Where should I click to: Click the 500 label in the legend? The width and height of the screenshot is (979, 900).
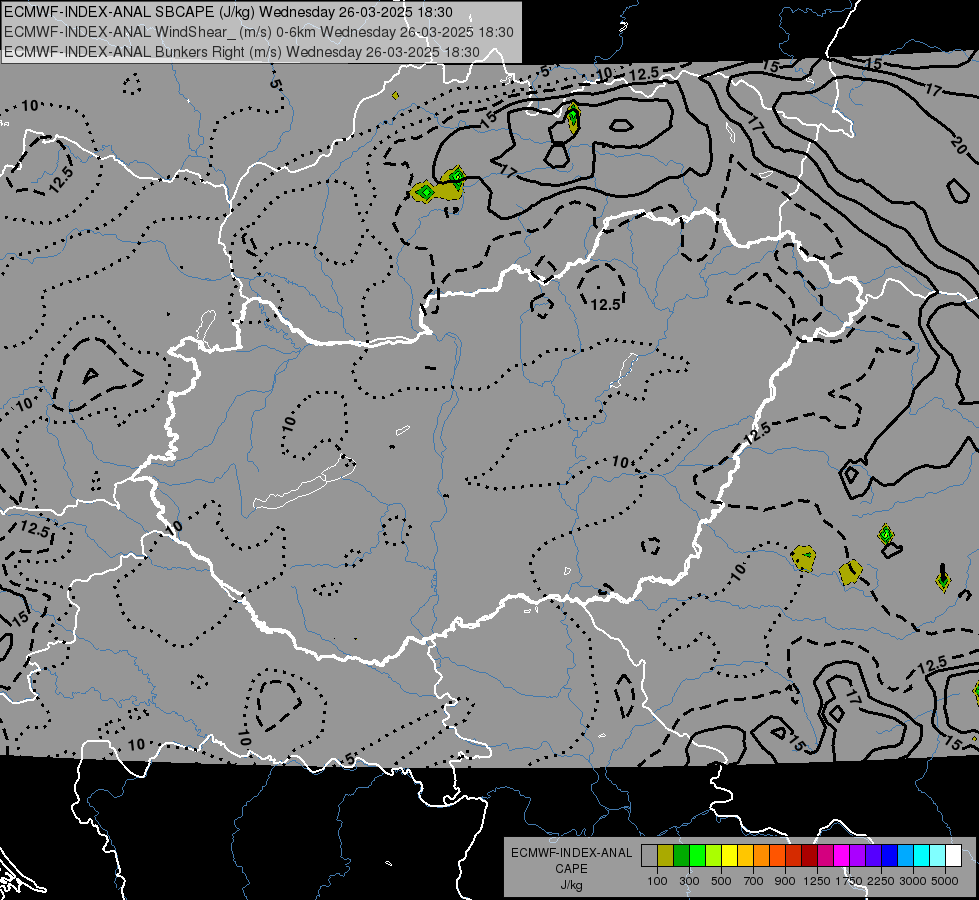(721, 881)
